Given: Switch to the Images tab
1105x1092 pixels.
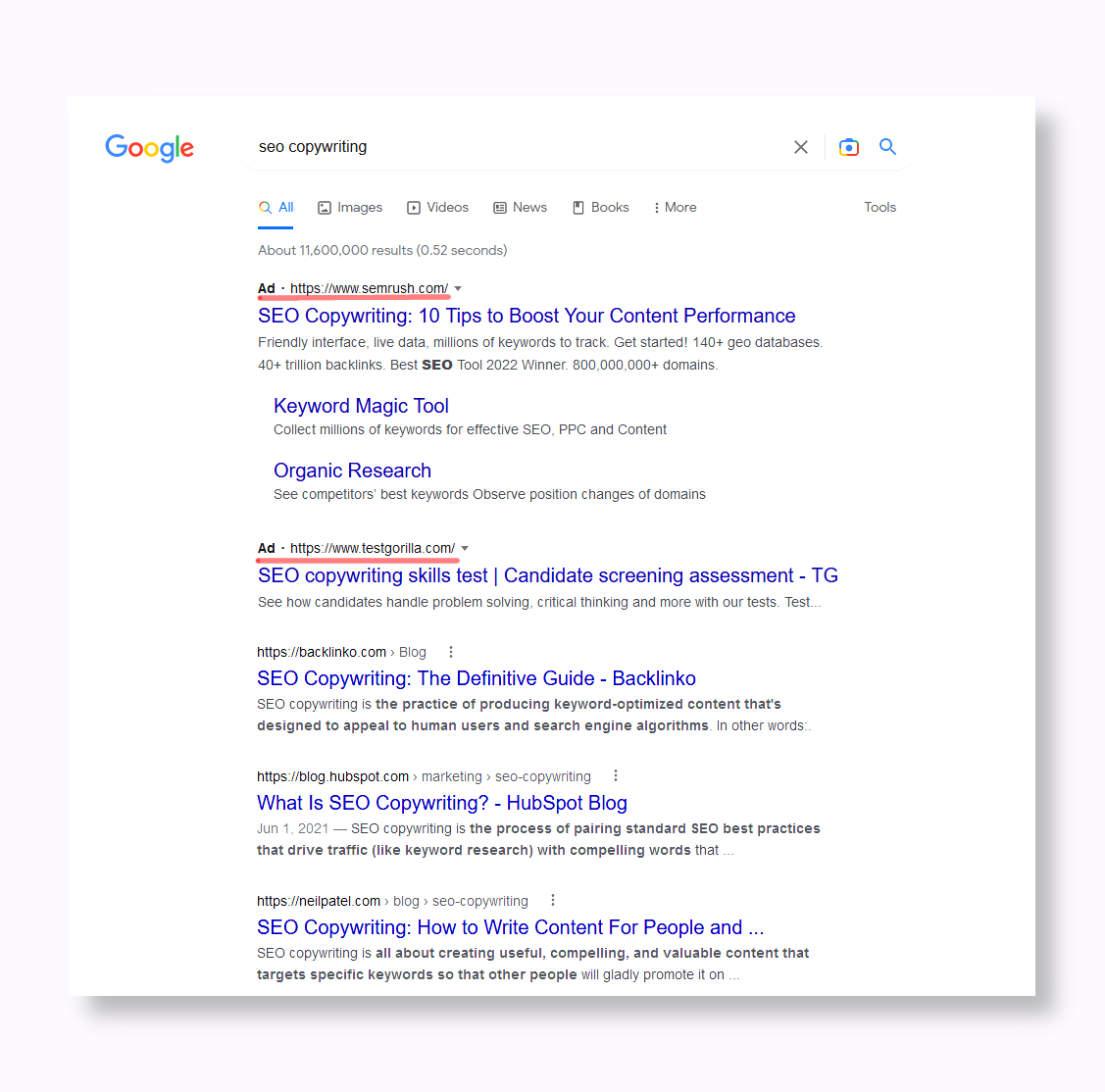Looking at the screenshot, I should click(349, 208).
